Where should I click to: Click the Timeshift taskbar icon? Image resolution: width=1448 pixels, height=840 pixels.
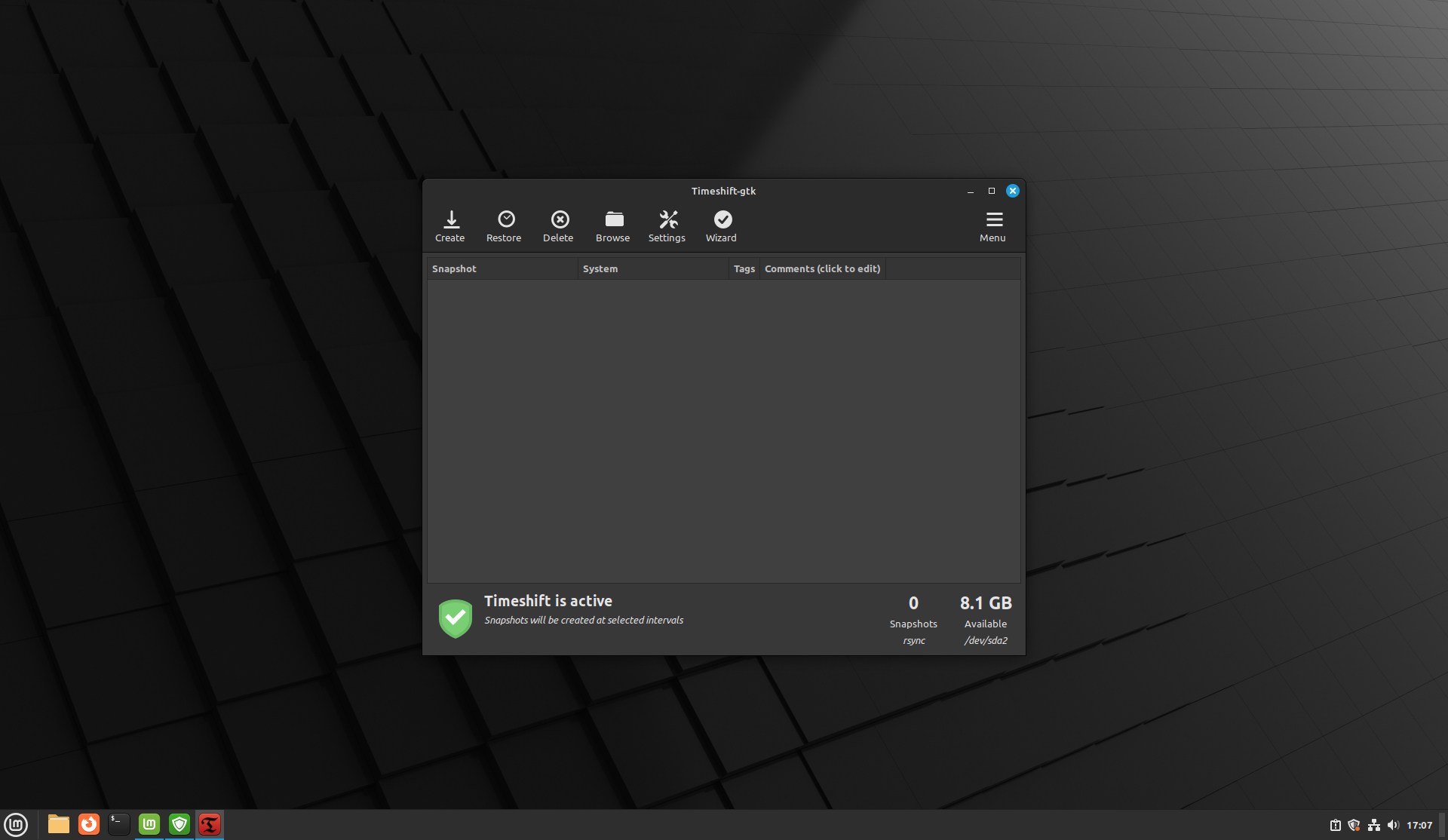point(210,824)
